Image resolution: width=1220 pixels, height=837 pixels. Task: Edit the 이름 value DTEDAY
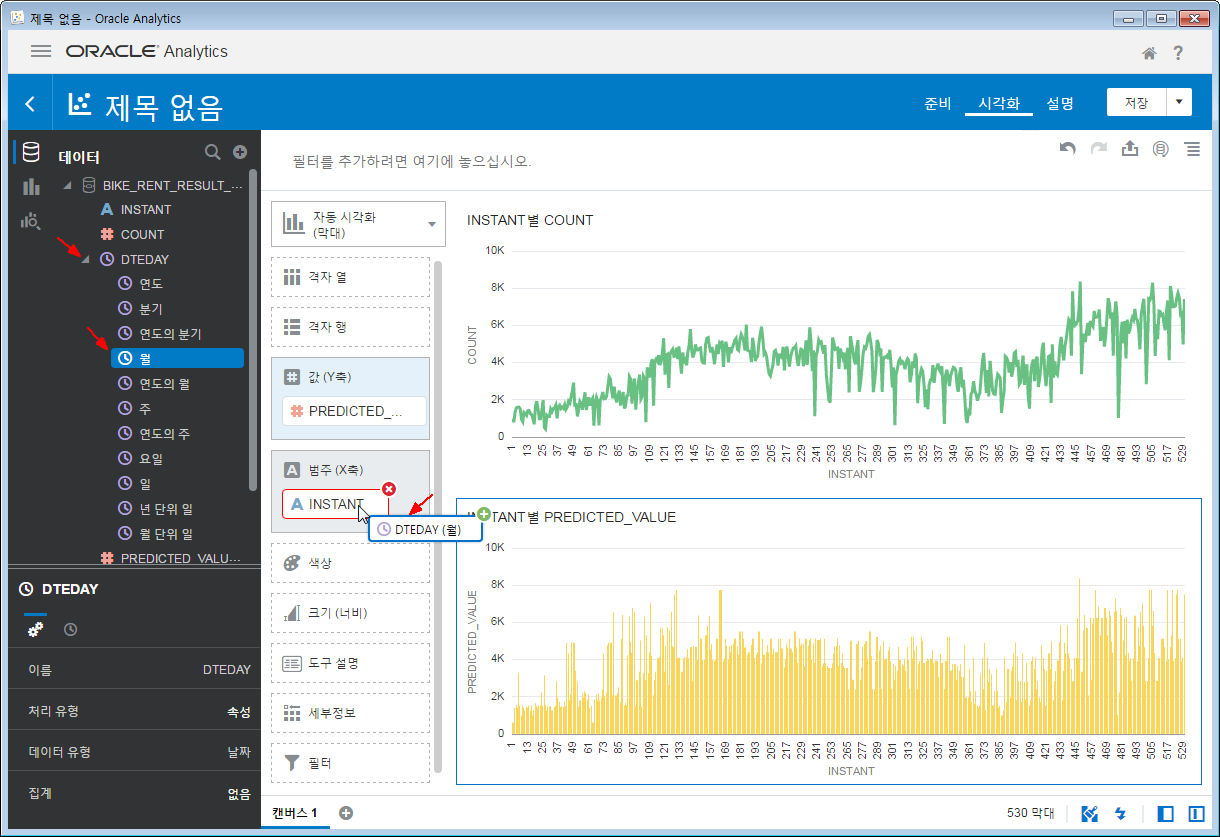pyautogui.click(x=226, y=670)
